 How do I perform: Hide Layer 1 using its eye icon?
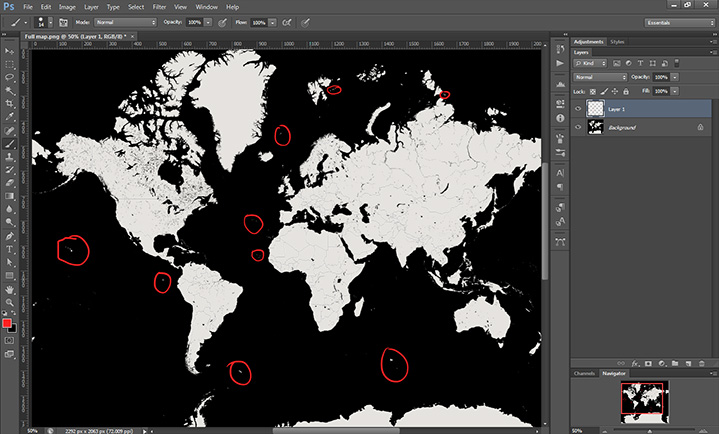click(x=579, y=109)
